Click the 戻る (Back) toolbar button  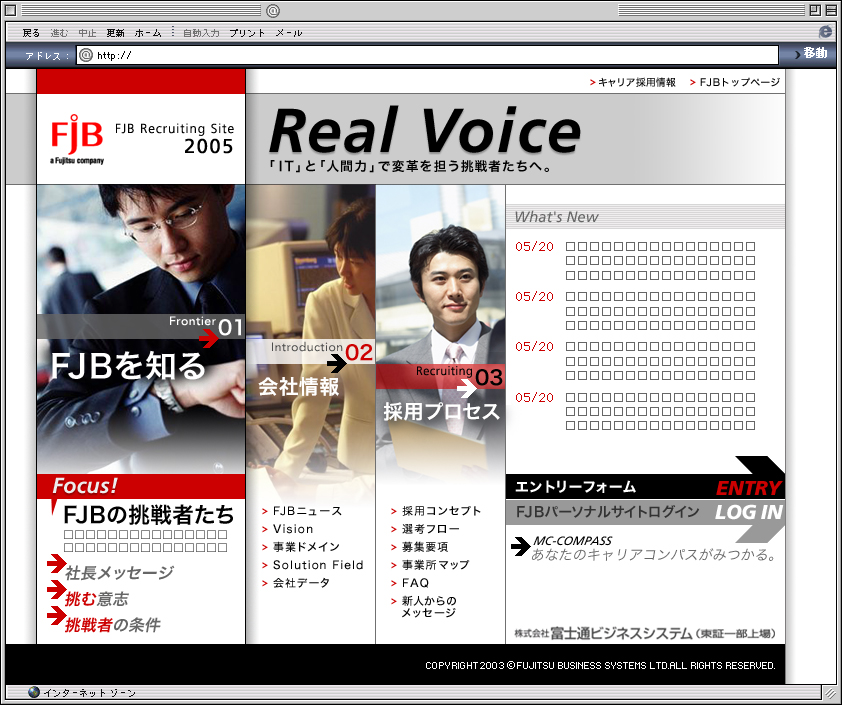coord(31,33)
